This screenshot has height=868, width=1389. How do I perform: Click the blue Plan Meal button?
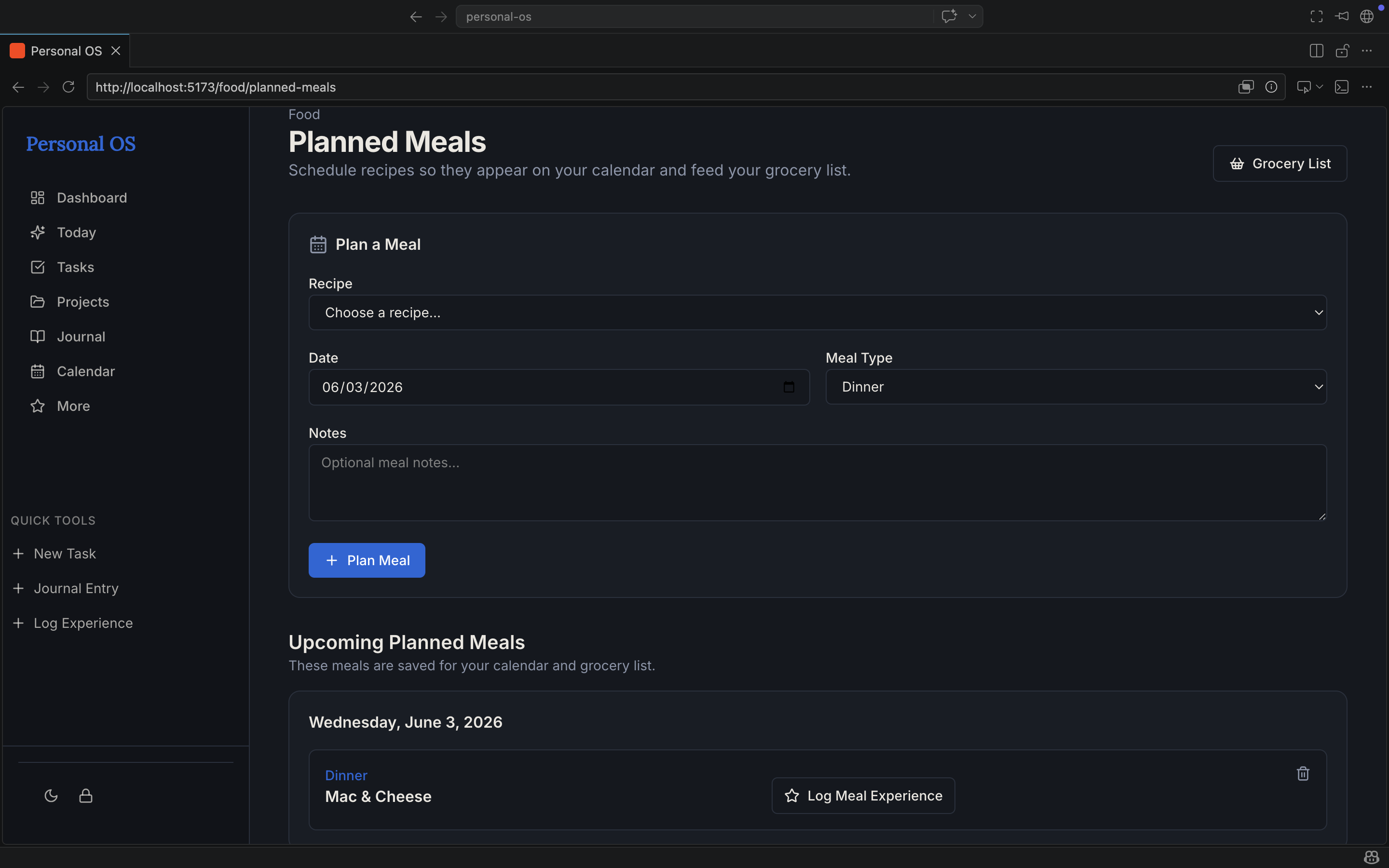coord(367,560)
